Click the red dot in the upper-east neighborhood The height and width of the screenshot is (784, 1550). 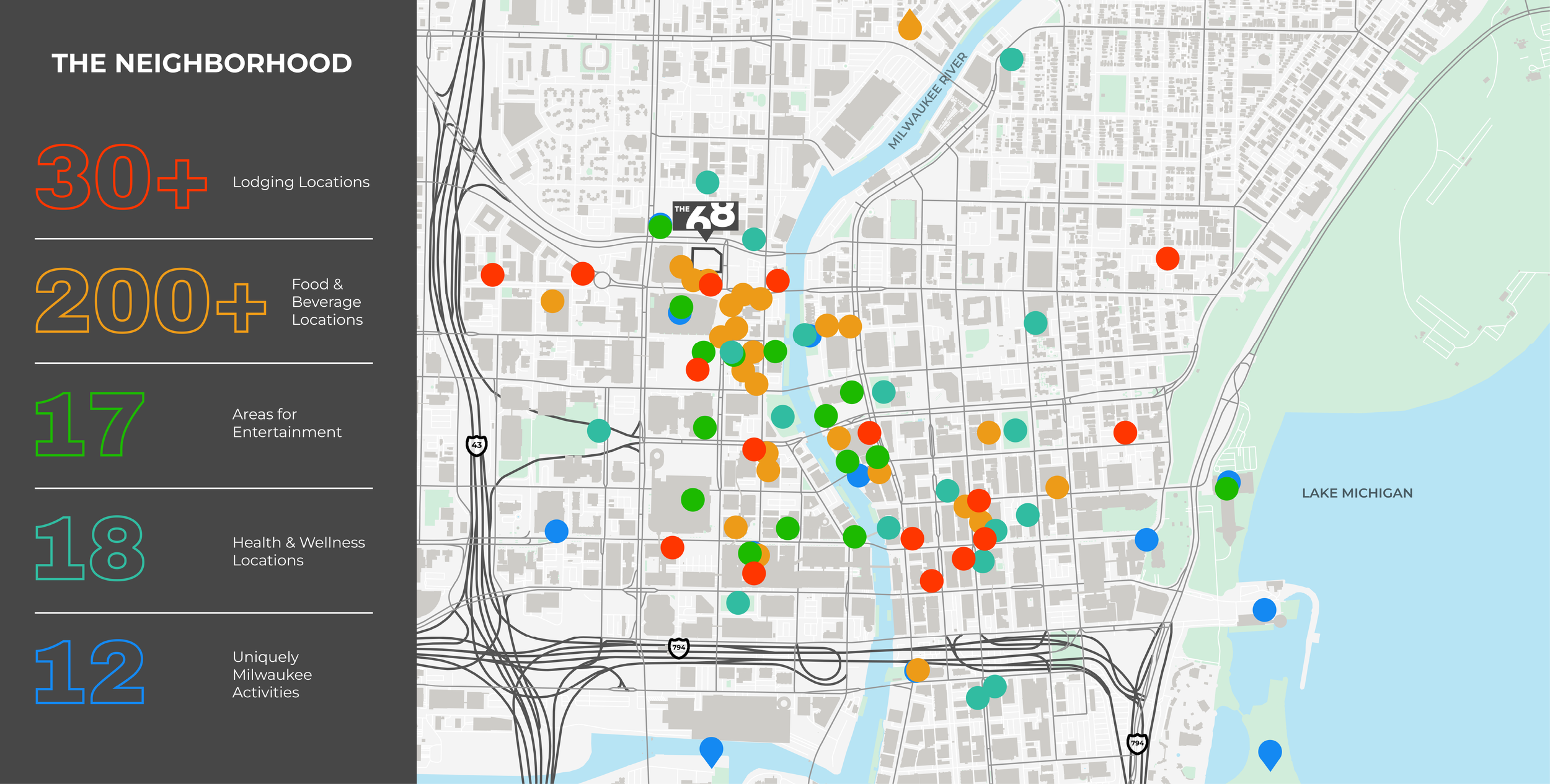point(1167,258)
